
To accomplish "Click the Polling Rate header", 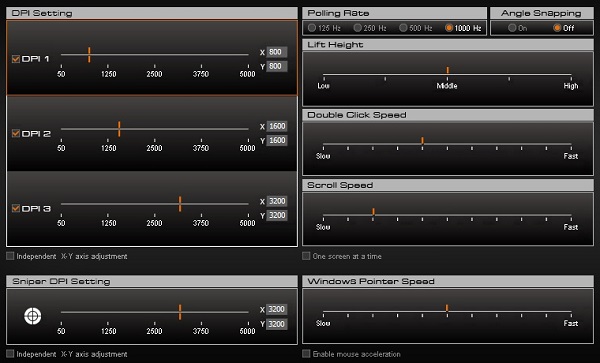I will (x=395, y=13).
